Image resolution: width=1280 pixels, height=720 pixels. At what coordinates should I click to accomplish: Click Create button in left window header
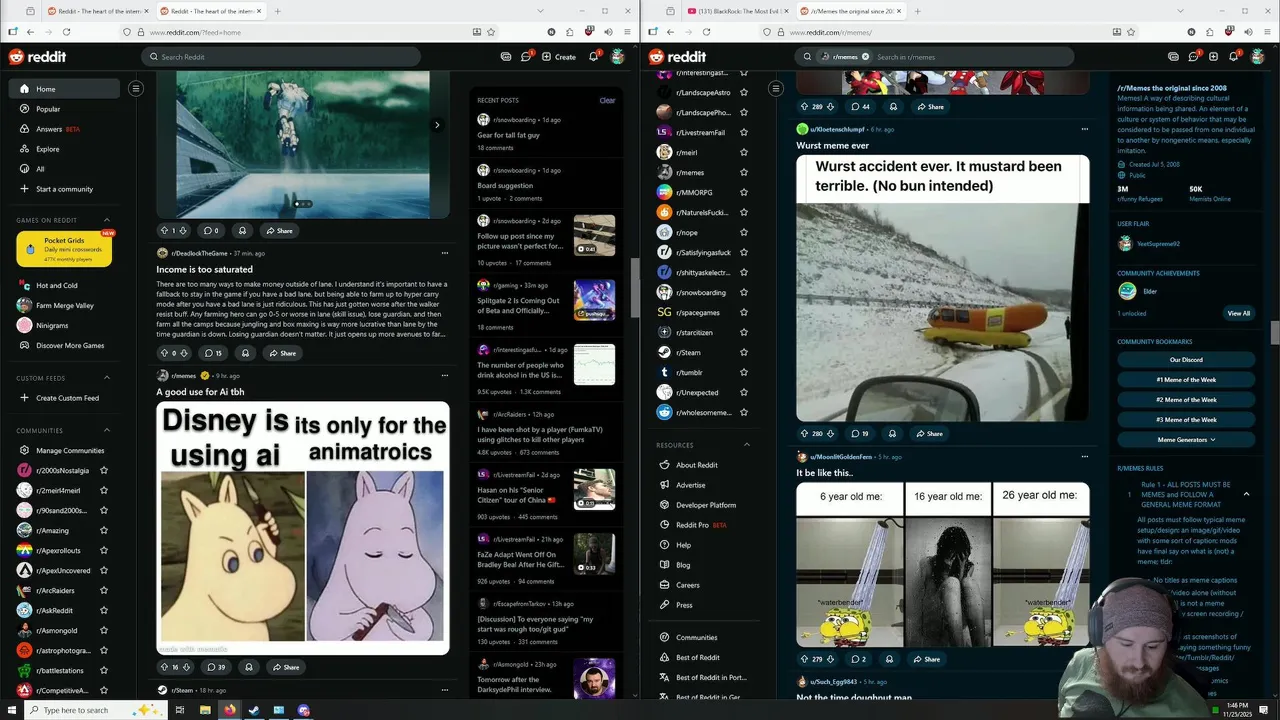pos(559,57)
